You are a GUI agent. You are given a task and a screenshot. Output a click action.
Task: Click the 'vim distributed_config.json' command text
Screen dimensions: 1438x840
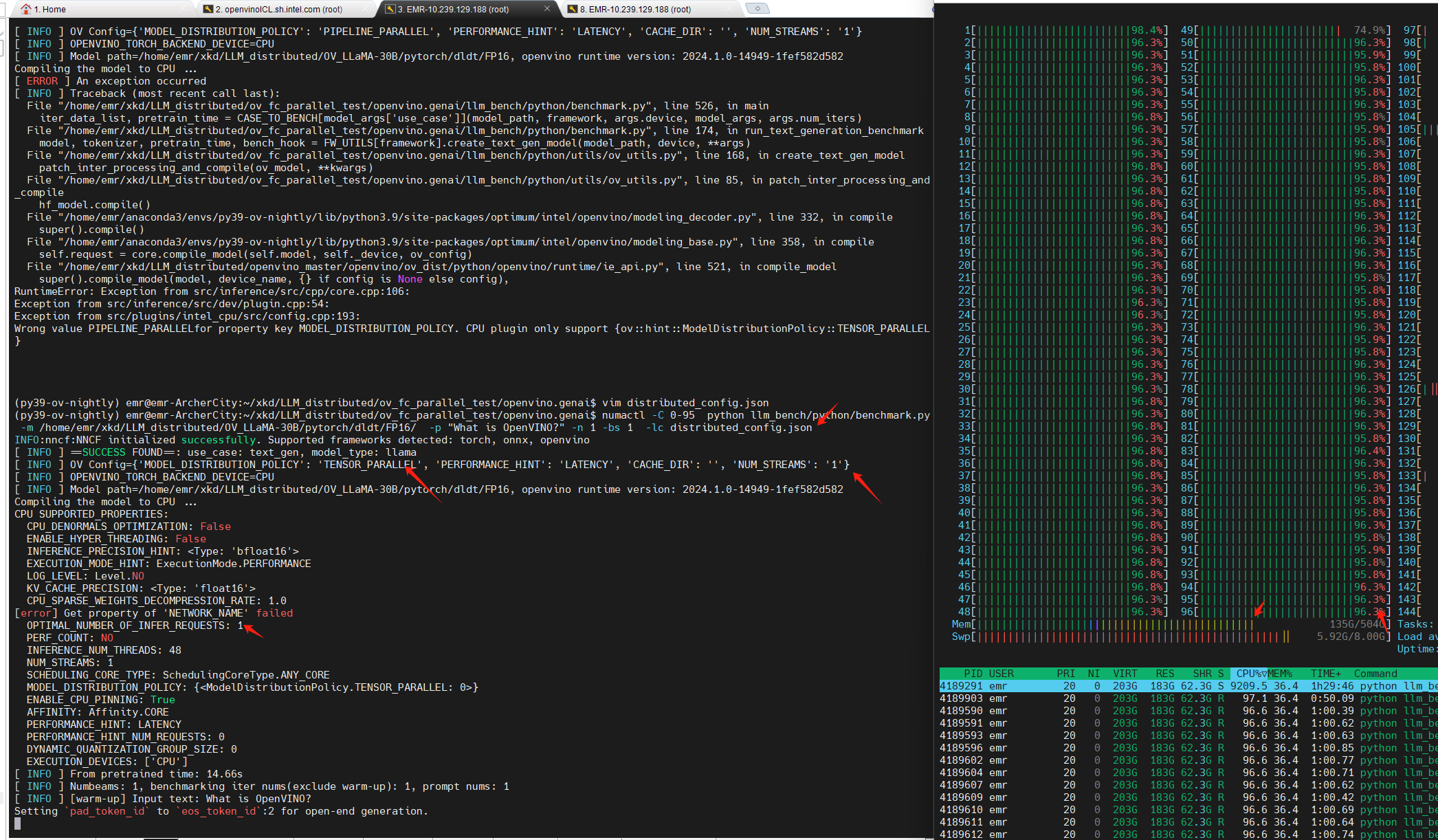[685, 403]
